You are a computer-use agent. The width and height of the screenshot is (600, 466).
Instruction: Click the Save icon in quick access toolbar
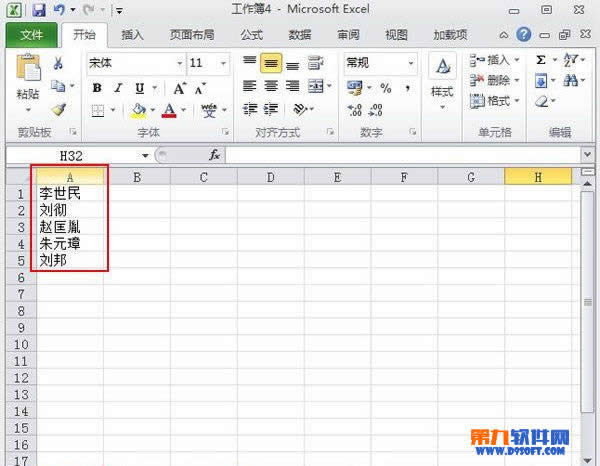(39, 10)
